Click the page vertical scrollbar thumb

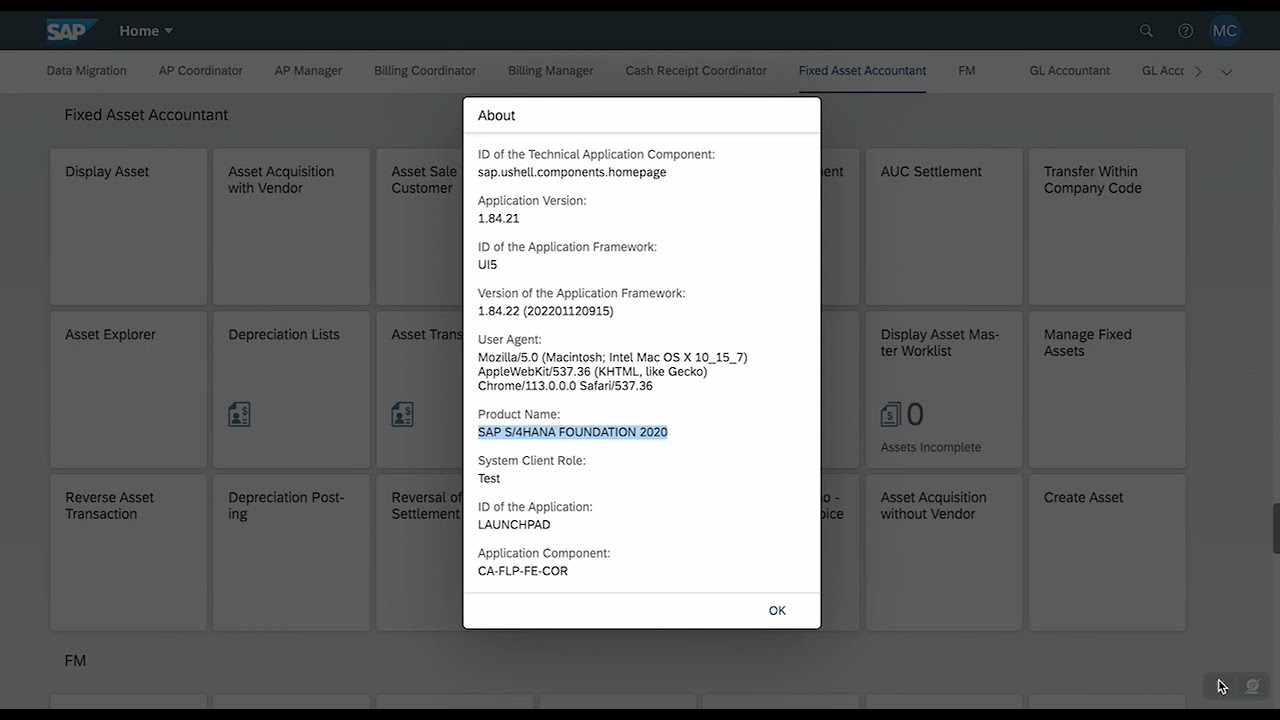click(1276, 528)
